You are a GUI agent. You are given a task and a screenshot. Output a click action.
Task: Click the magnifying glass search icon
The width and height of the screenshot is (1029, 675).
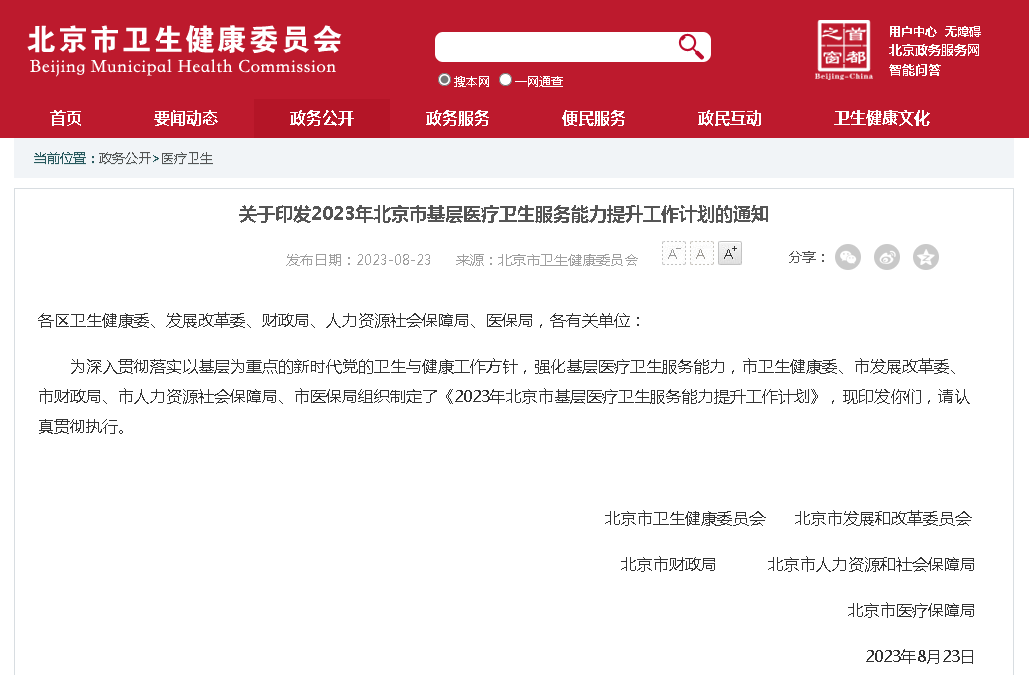point(691,47)
